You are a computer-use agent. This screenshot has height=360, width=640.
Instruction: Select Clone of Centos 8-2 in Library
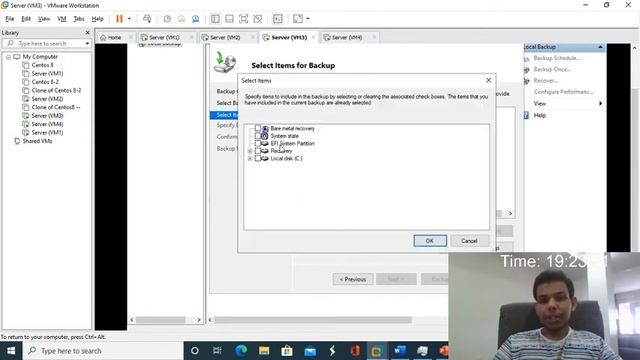(56, 90)
